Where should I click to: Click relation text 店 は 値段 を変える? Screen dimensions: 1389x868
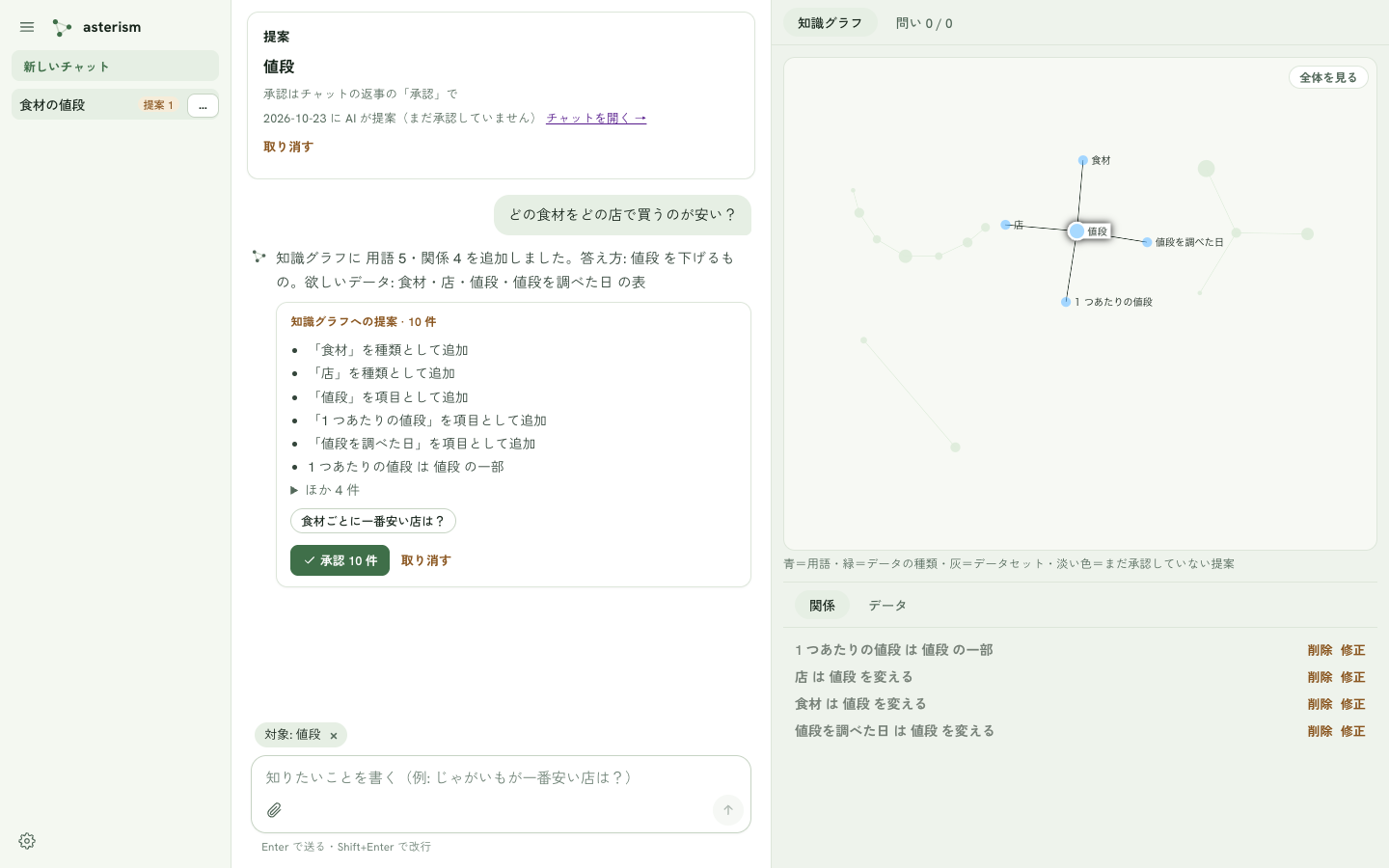(x=854, y=677)
